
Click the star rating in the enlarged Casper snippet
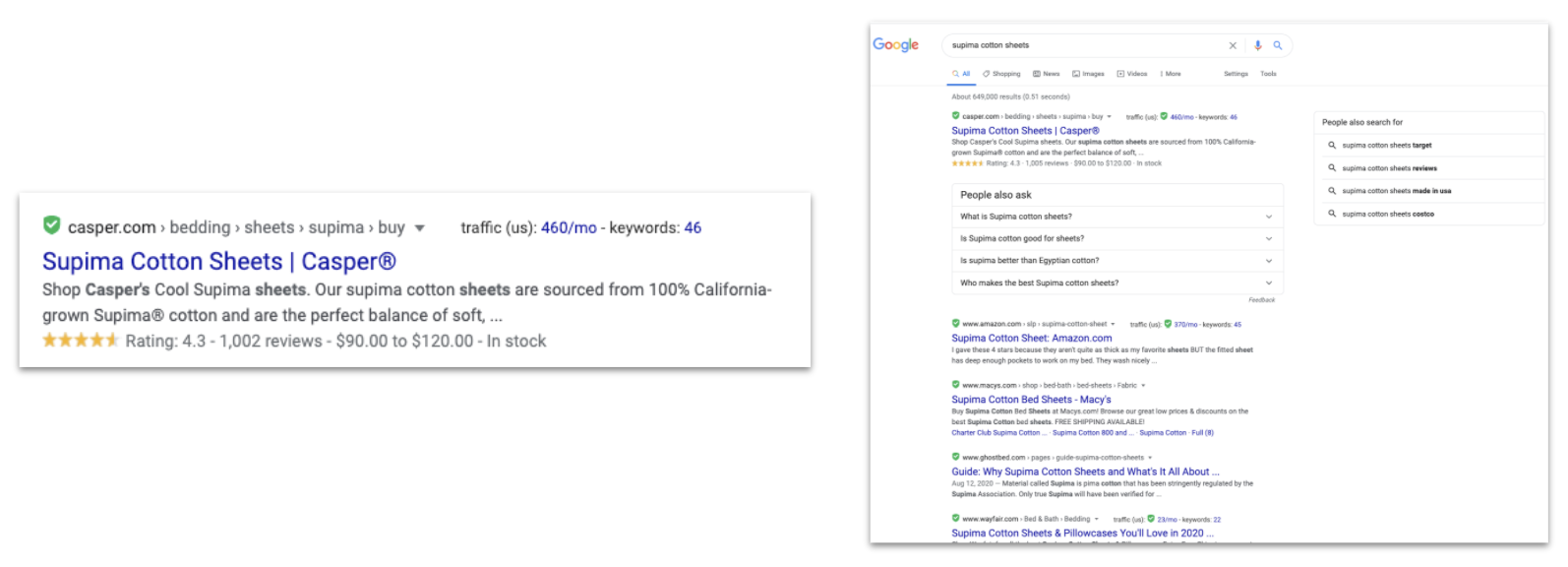[81, 341]
